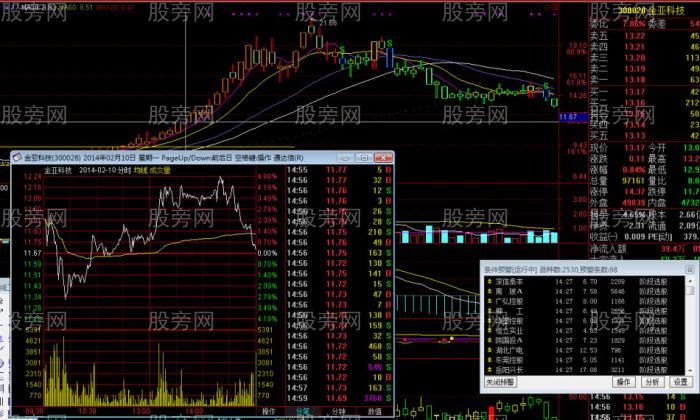Click the red B signal under the candlesticks
The image size is (700, 420).
point(374,66)
